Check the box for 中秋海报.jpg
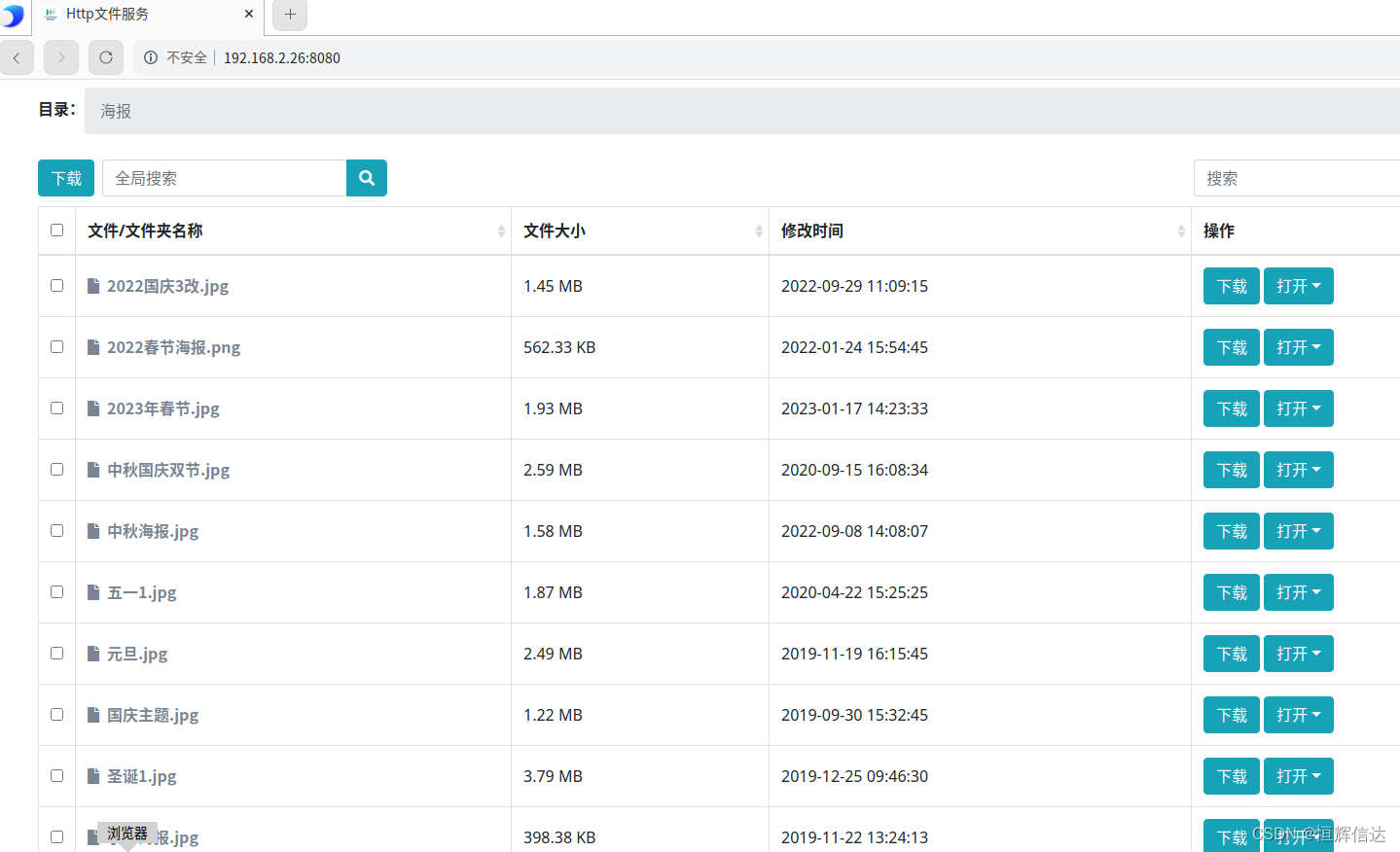1400x852 pixels. click(56, 531)
